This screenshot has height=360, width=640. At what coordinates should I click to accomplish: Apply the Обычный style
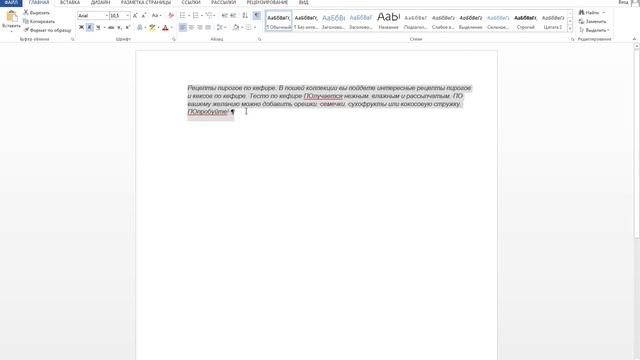[x=279, y=21]
